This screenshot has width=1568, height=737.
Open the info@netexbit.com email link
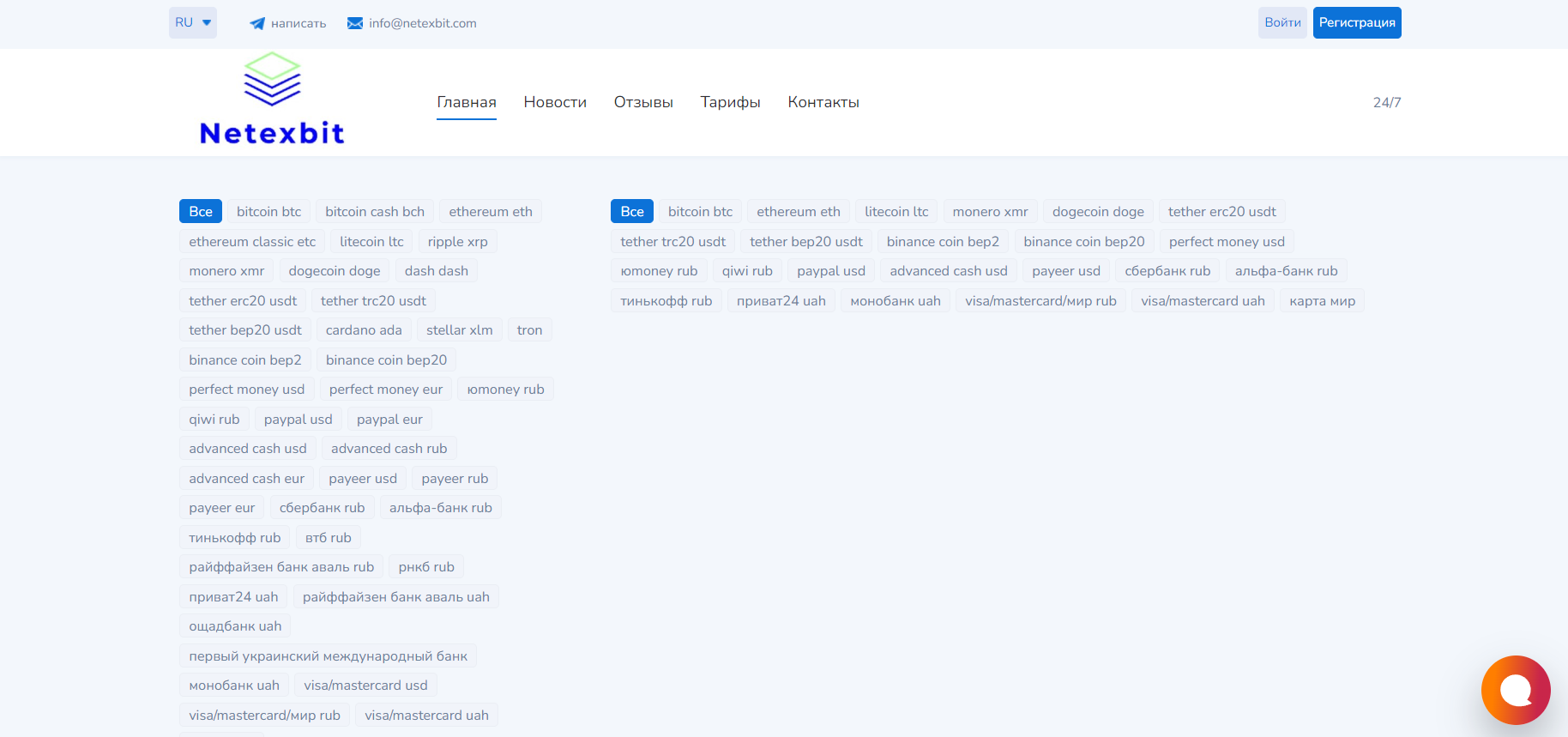423,23
